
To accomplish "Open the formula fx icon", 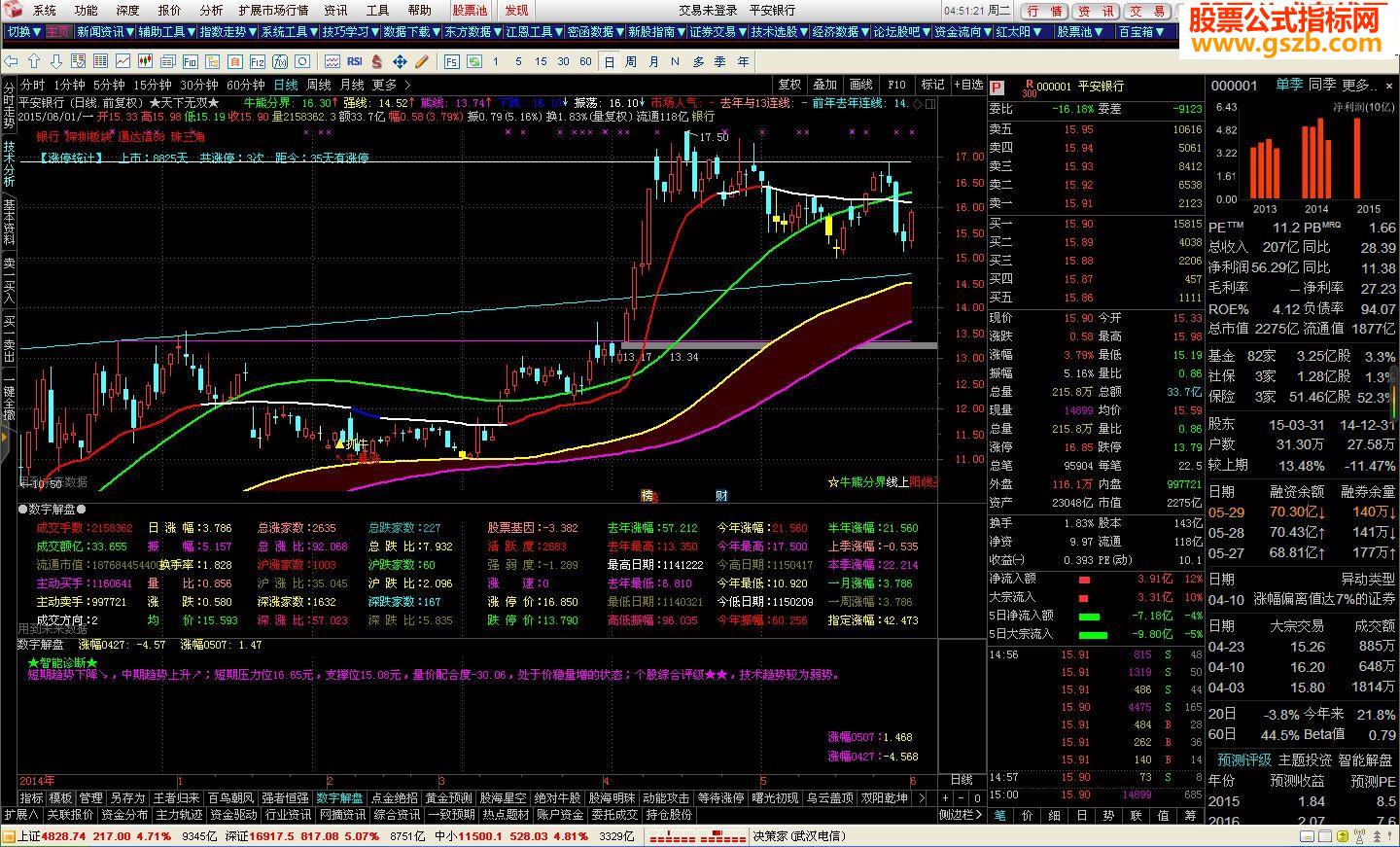I will point(280,61).
